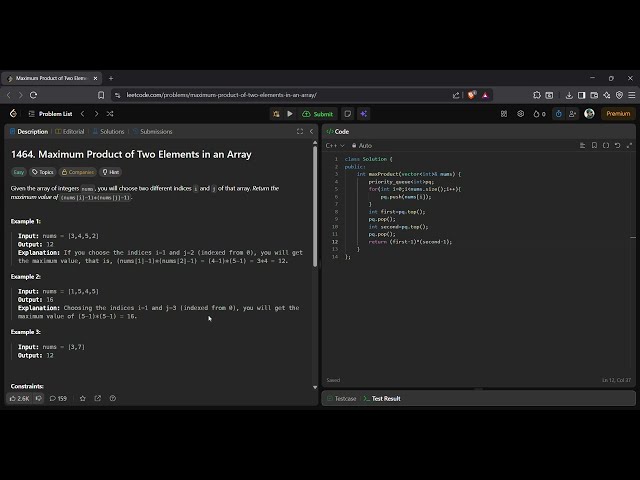
Task: Switch to the Editorial tab
Action: point(70,131)
